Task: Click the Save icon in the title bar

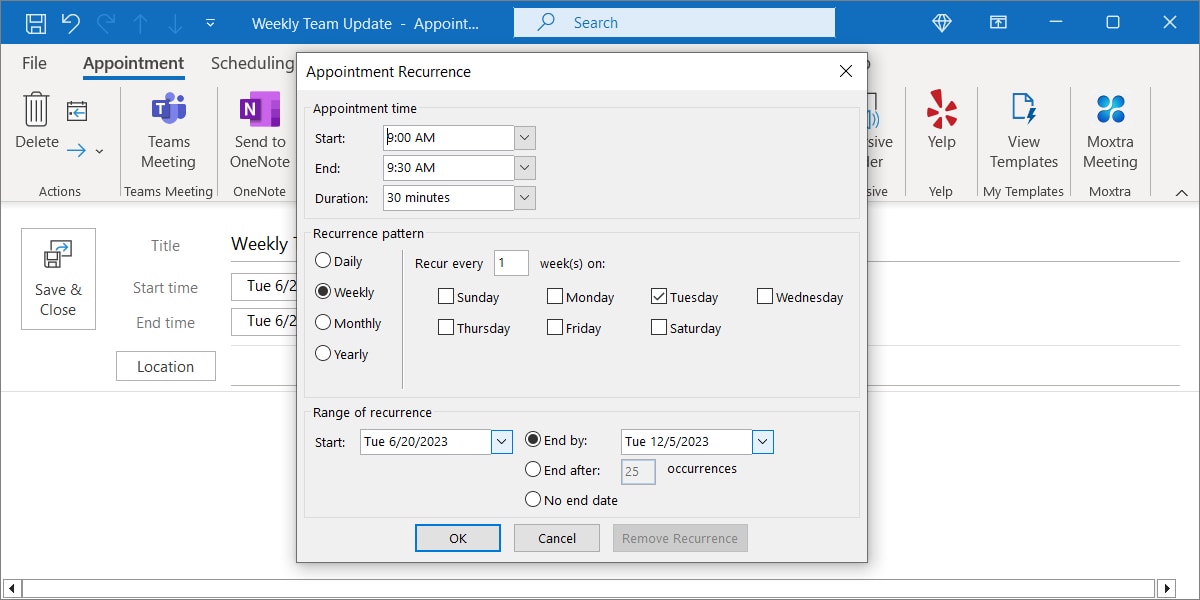Action: coord(35,22)
